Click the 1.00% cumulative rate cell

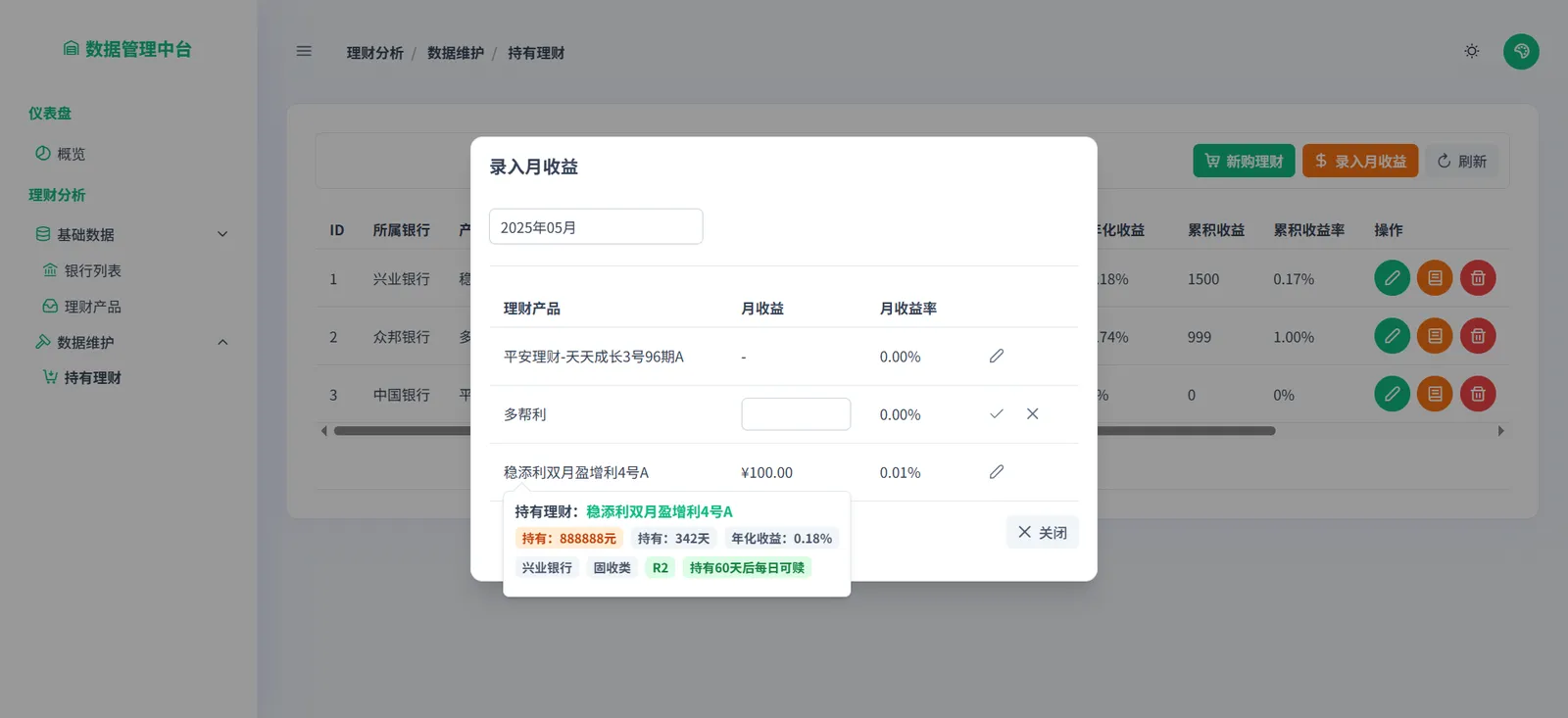1294,336
